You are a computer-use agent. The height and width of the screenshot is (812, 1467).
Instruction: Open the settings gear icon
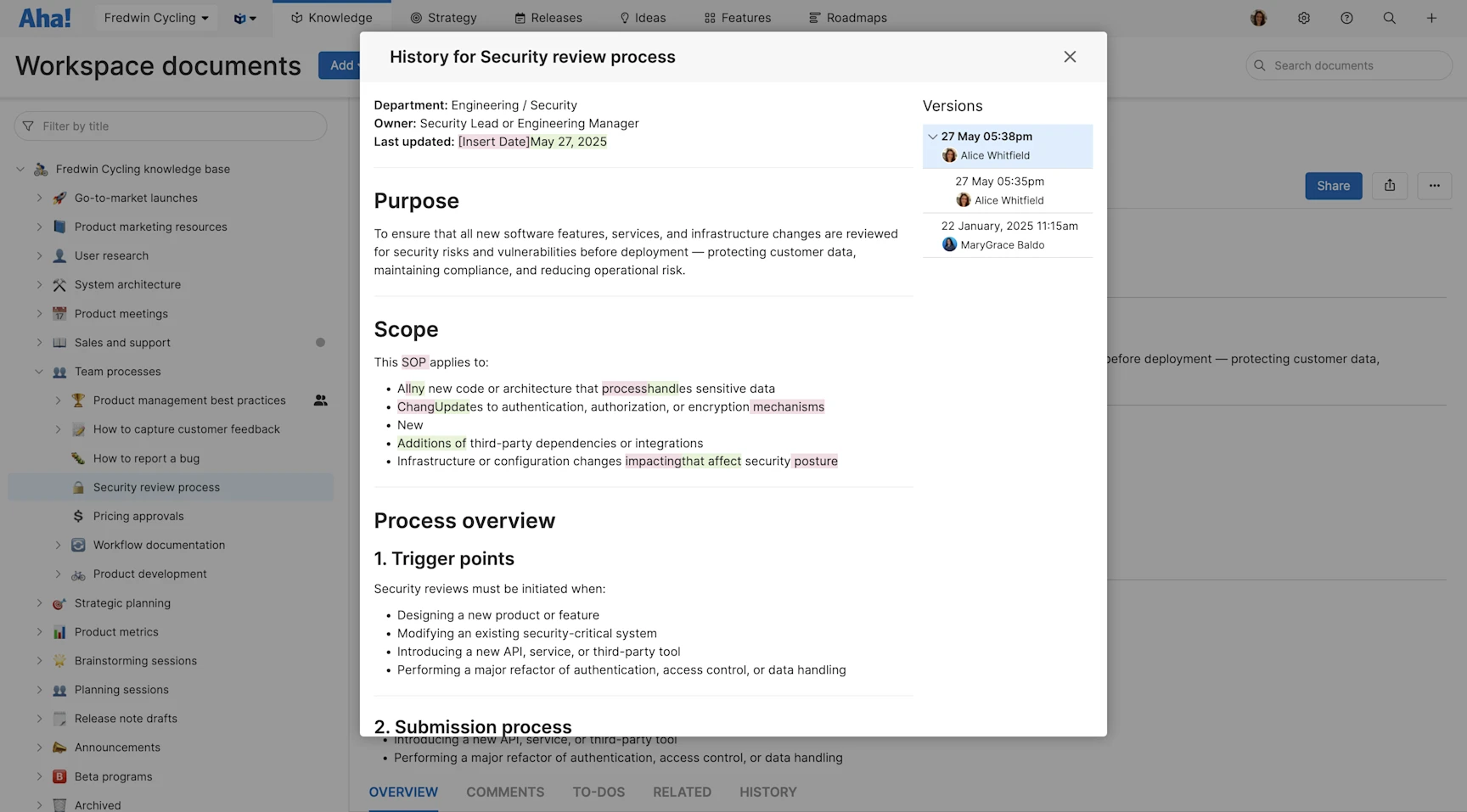[1304, 17]
